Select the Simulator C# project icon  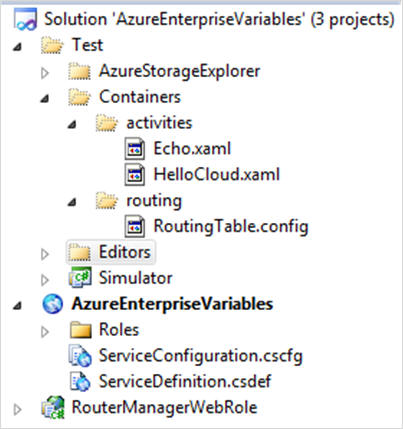[x=80, y=278]
